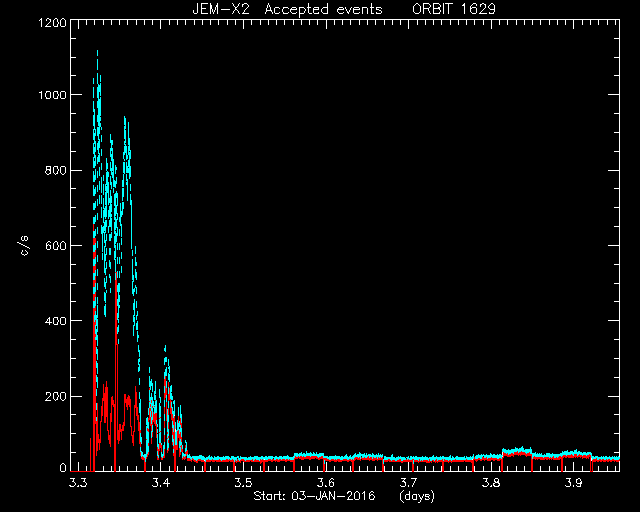Click the 3.8 x-axis tick label
This screenshot has width=640, height=512.
491,483
